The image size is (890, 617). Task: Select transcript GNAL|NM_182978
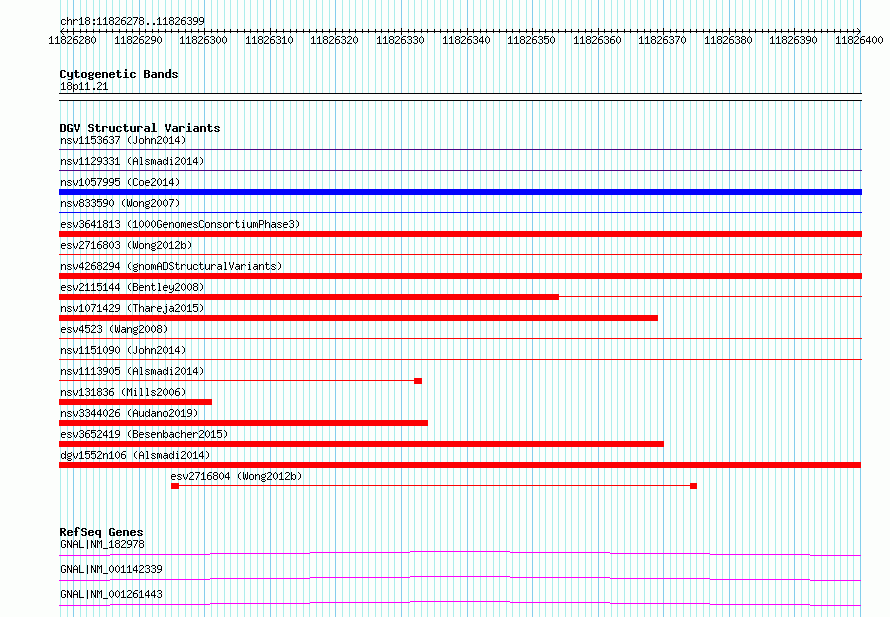[102, 544]
